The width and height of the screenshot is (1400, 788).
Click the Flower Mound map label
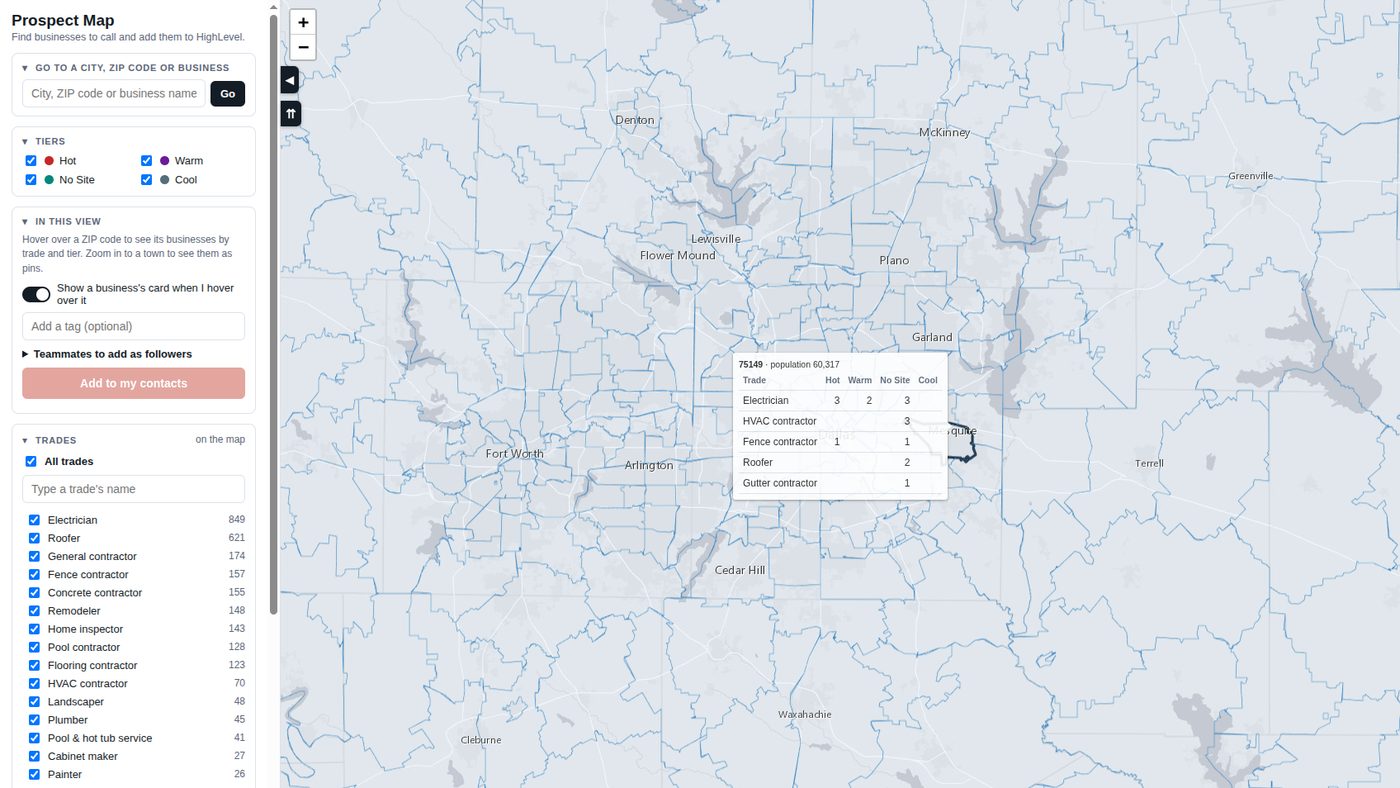(x=678, y=255)
